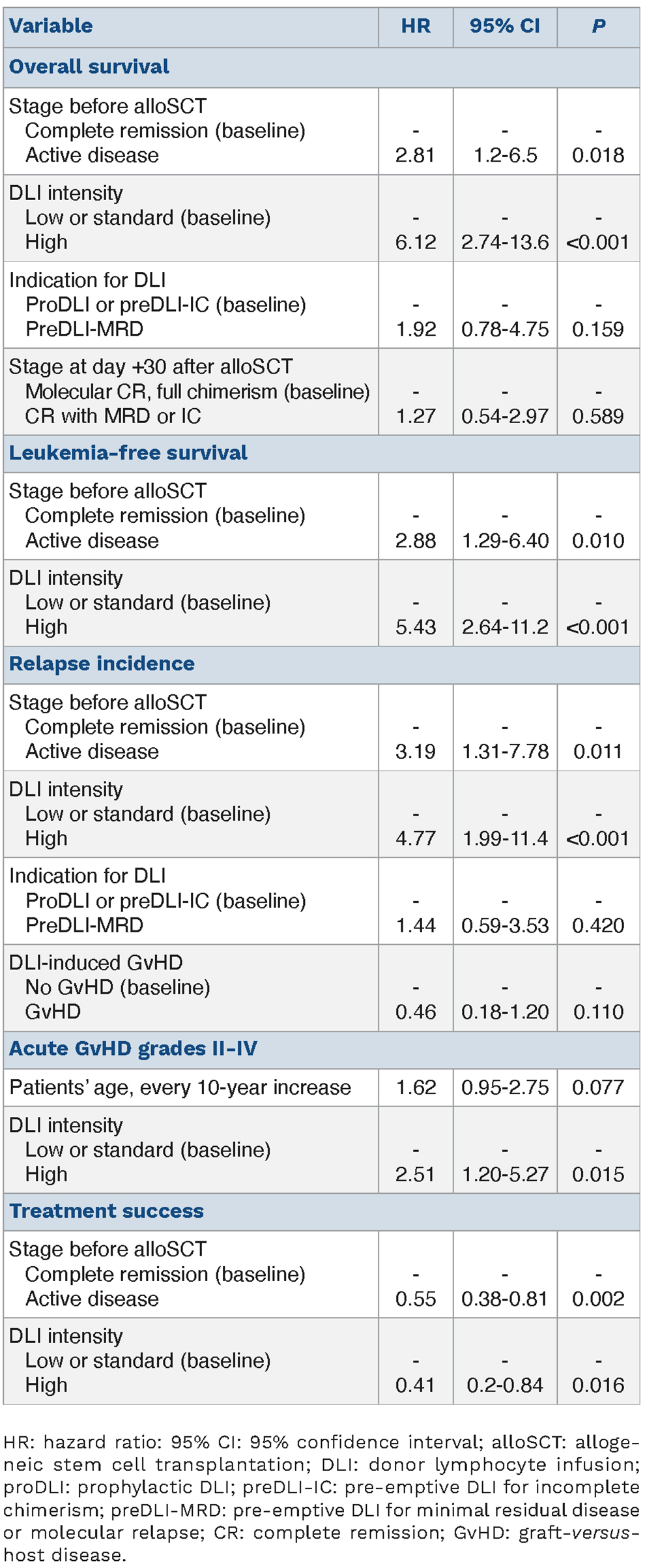
Task: Click the Variable column header
Action: [x=51, y=26]
